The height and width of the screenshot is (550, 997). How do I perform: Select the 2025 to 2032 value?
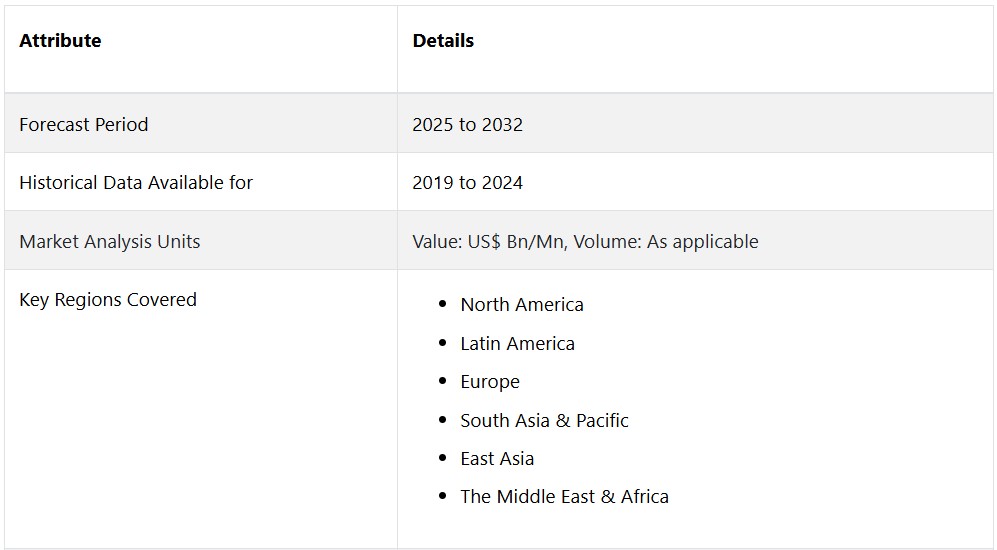(x=467, y=125)
